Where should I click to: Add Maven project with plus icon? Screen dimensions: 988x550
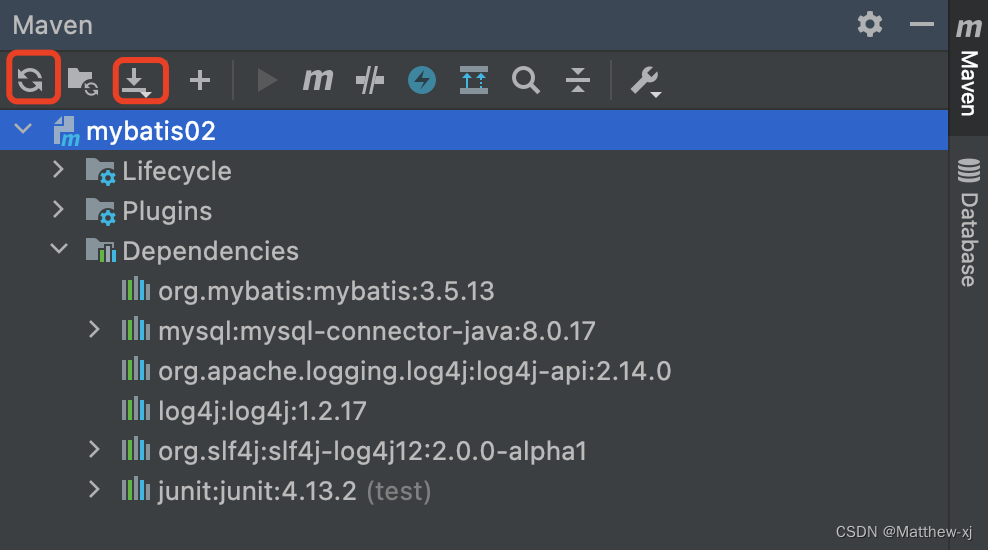(200, 80)
